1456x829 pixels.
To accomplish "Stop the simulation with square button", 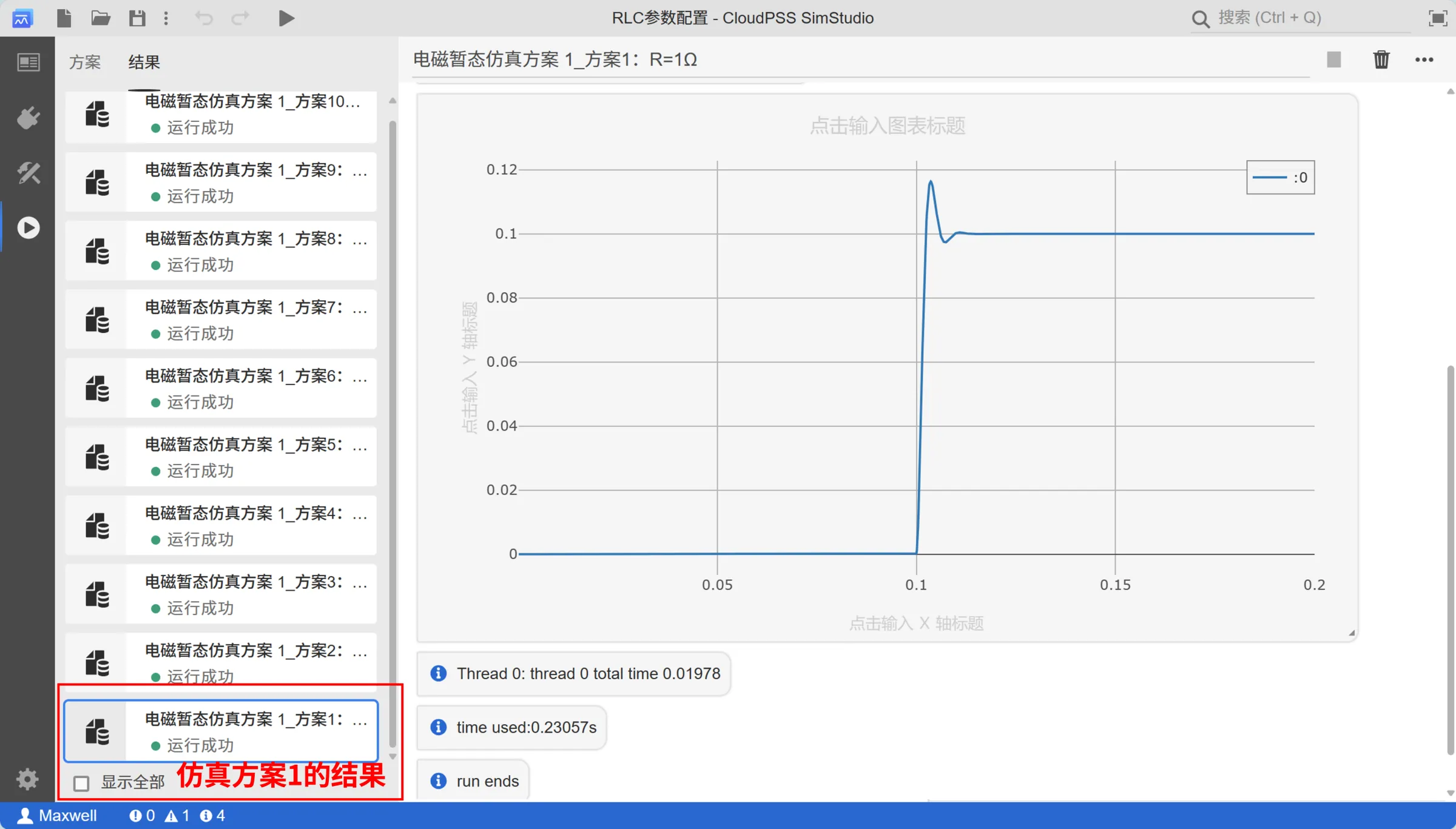I will click(x=1333, y=59).
